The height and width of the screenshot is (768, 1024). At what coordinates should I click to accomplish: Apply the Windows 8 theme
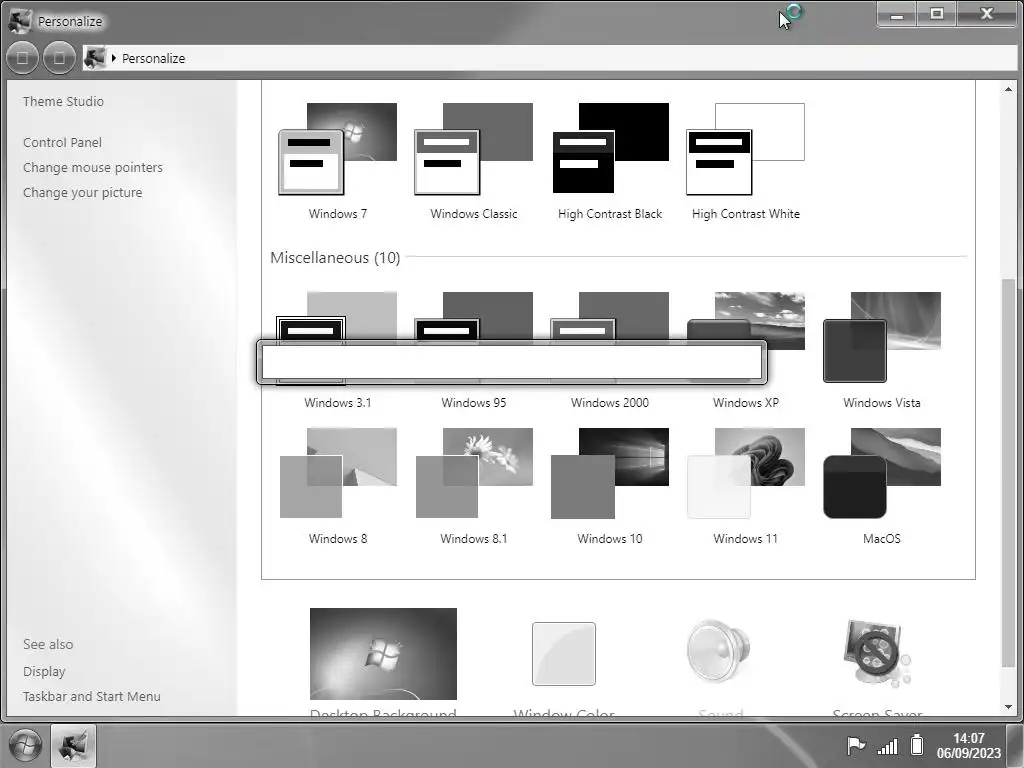point(338,487)
